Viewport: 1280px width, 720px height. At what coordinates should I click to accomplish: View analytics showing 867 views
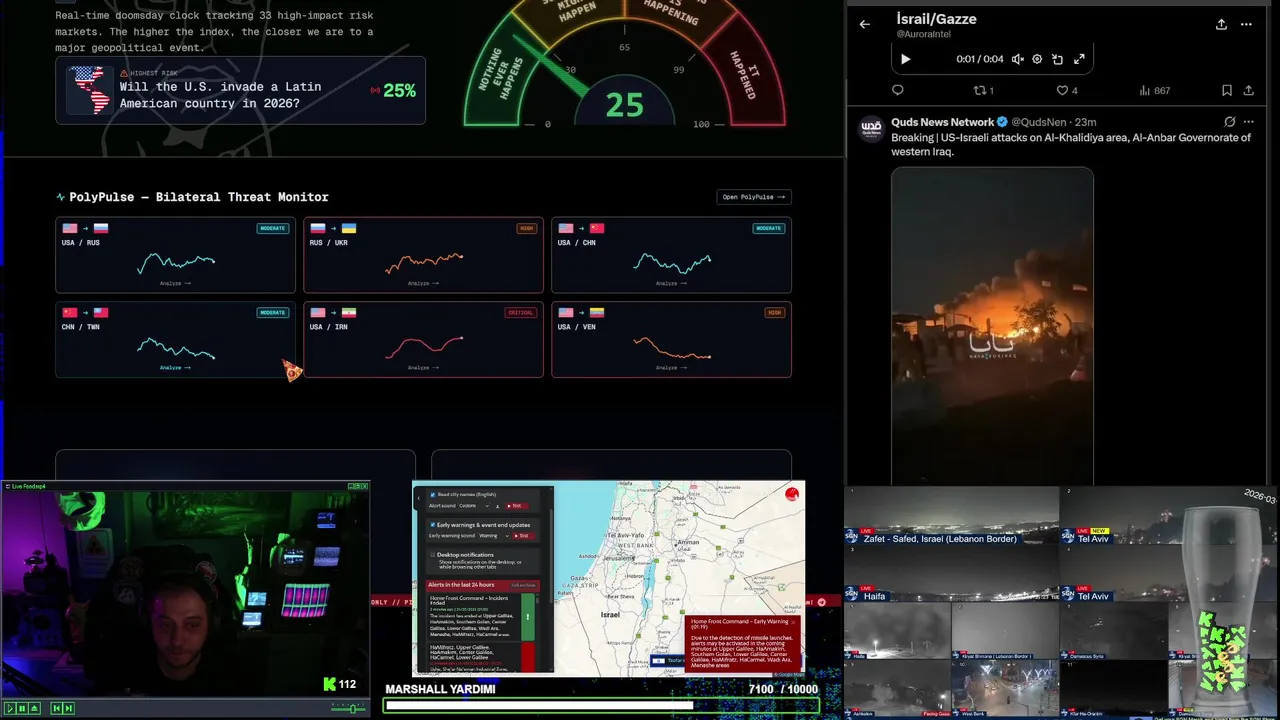pos(1154,90)
